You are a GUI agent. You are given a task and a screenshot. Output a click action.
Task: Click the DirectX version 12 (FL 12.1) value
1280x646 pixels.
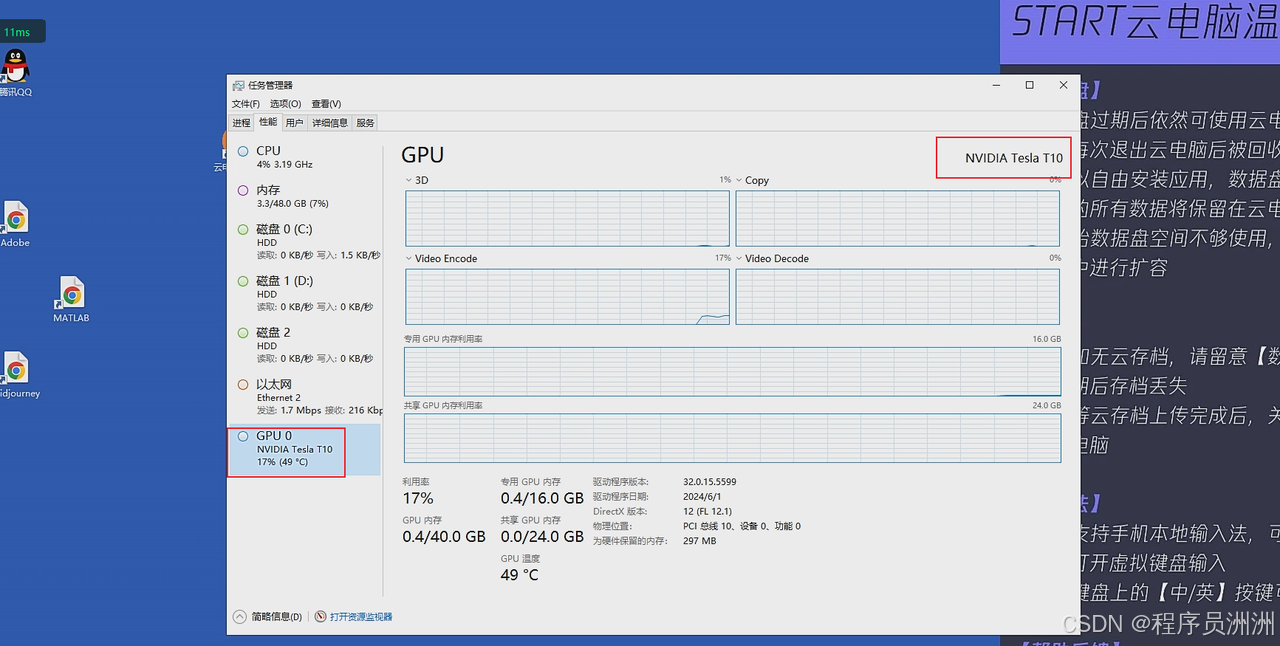709,511
